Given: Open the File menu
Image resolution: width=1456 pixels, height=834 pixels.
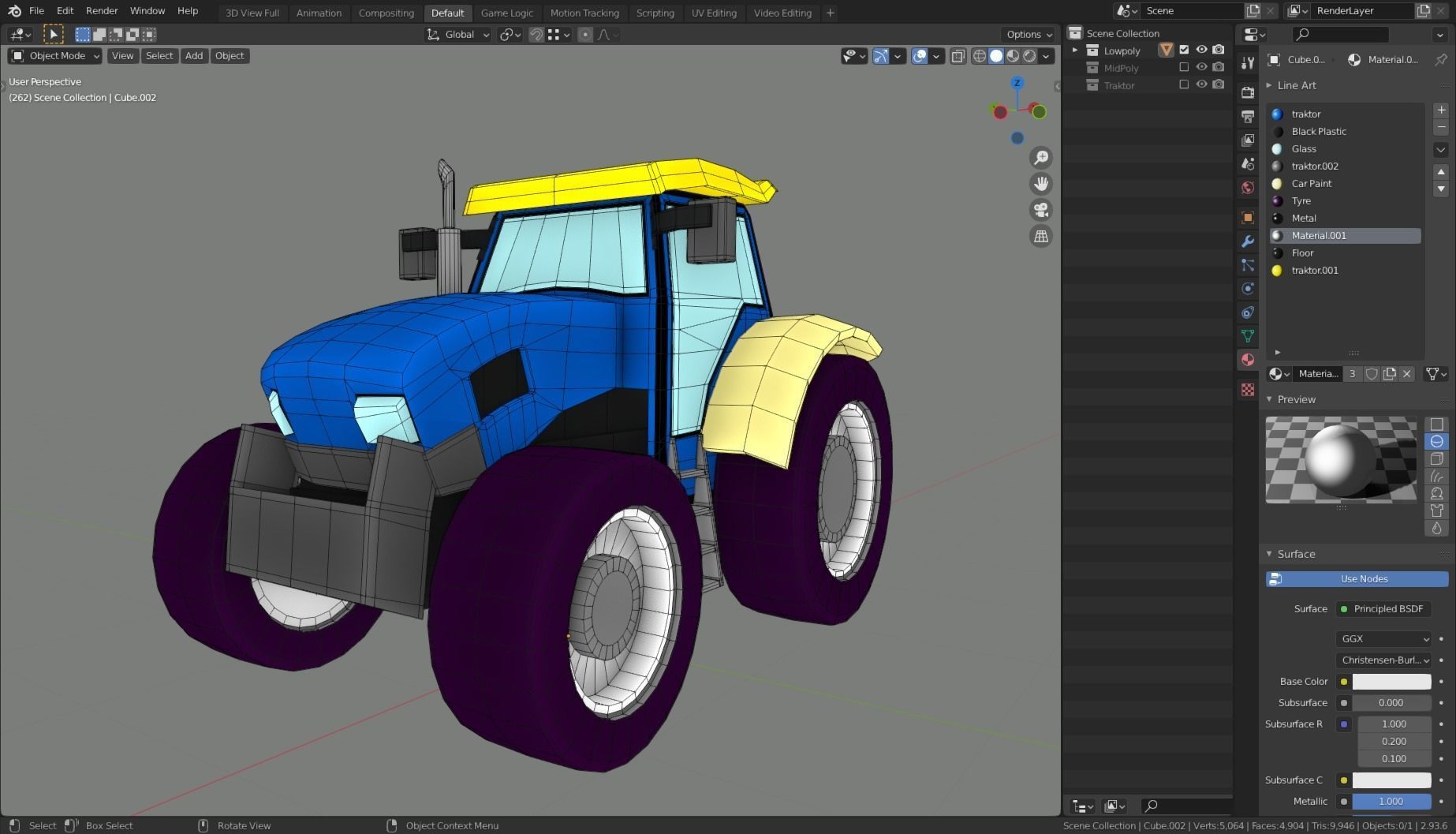Looking at the screenshot, I should 36,11.
